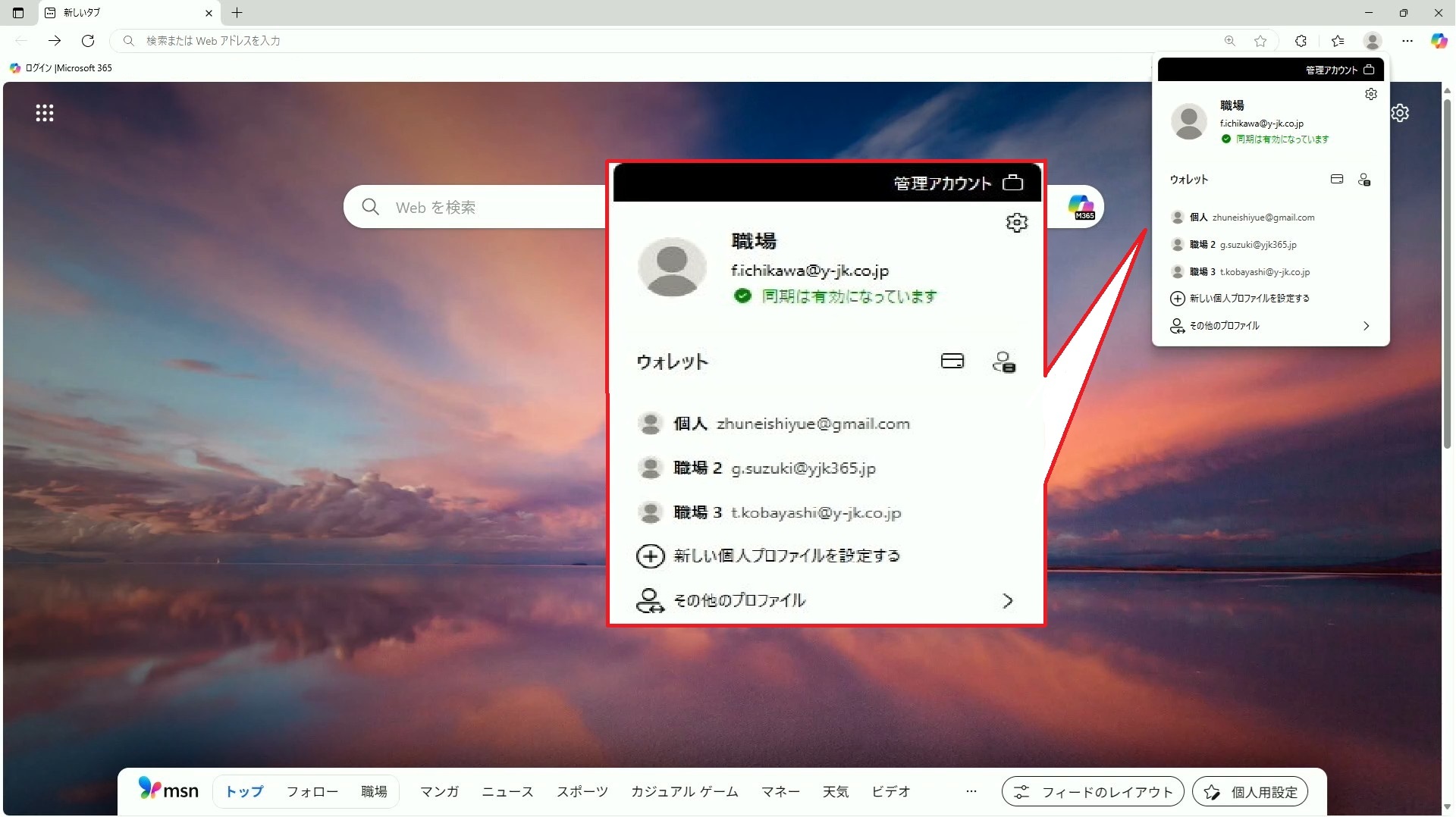Click the M365 Copilot icon in search box
Image resolution: width=1456 pixels, height=817 pixels.
1081,207
